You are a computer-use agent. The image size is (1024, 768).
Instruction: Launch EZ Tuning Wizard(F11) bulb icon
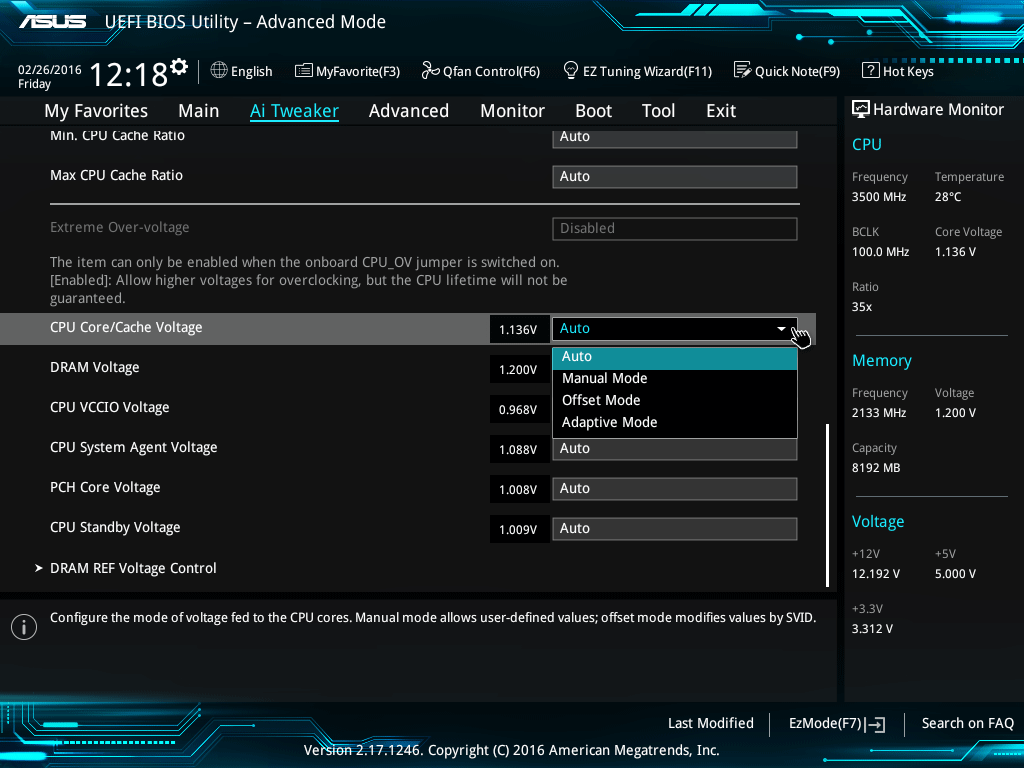click(571, 71)
